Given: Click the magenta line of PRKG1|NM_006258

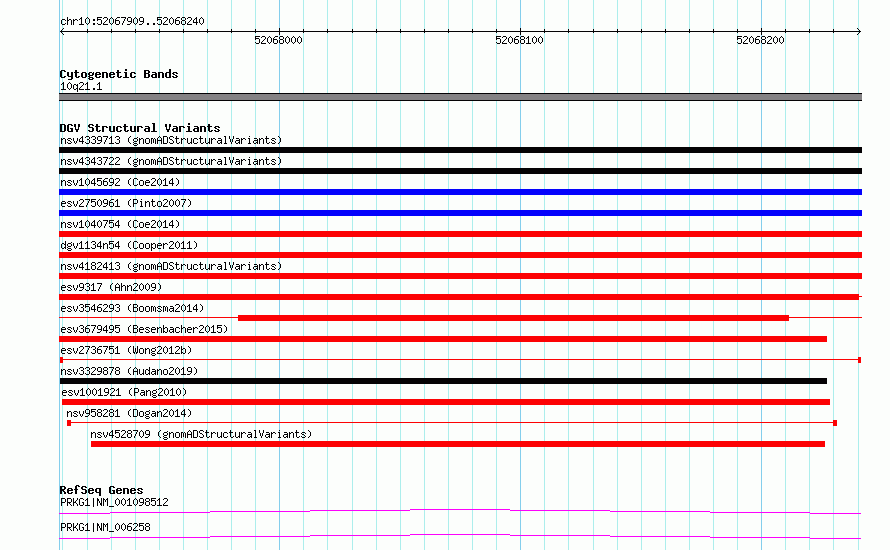Looking at the screenshot, I should pyautogui.click(x=460, y=536).
